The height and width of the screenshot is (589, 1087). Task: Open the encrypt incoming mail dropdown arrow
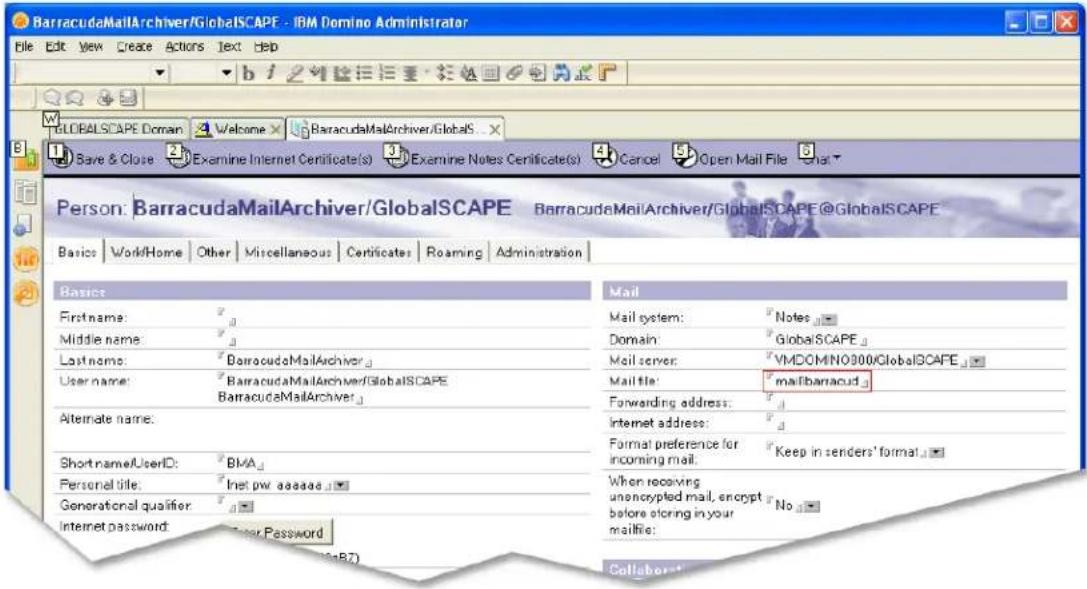point(812,507)
